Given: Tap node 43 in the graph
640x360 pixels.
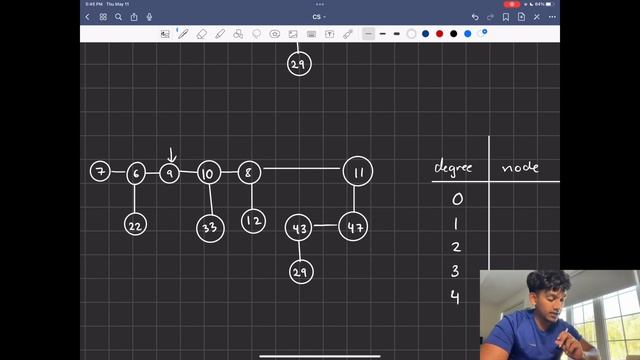Looking at the screenshot, I should point(298,228).
